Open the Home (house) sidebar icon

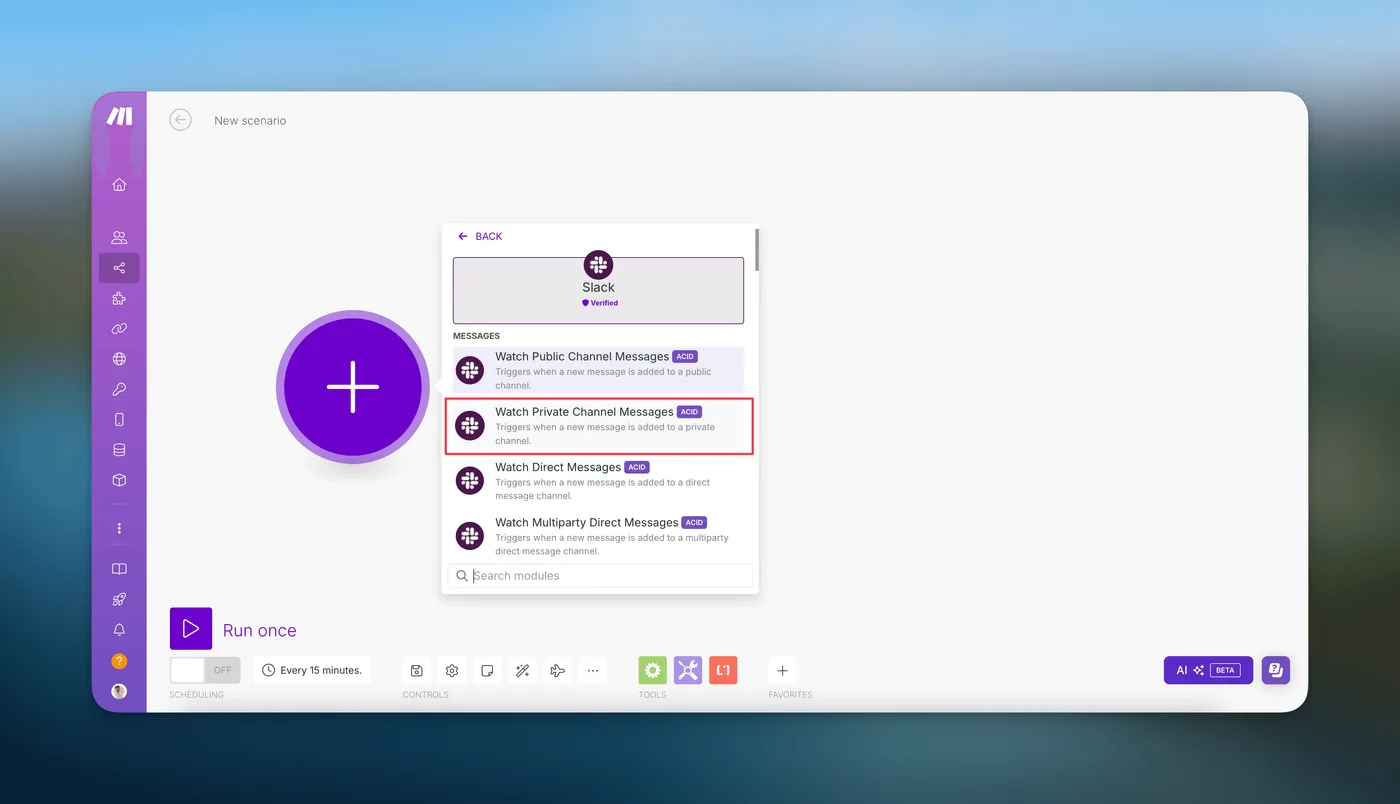119,184
